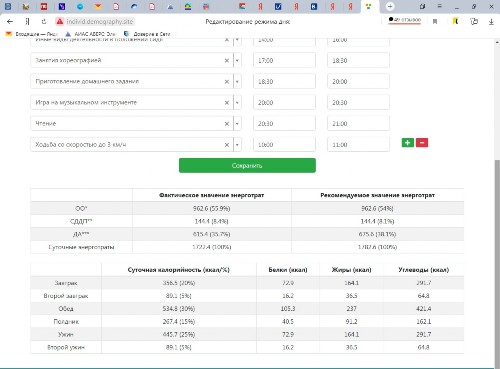The image size is (500, 369).
Task: Click the address bar individ.demography.site
Action: pos(100,22)
